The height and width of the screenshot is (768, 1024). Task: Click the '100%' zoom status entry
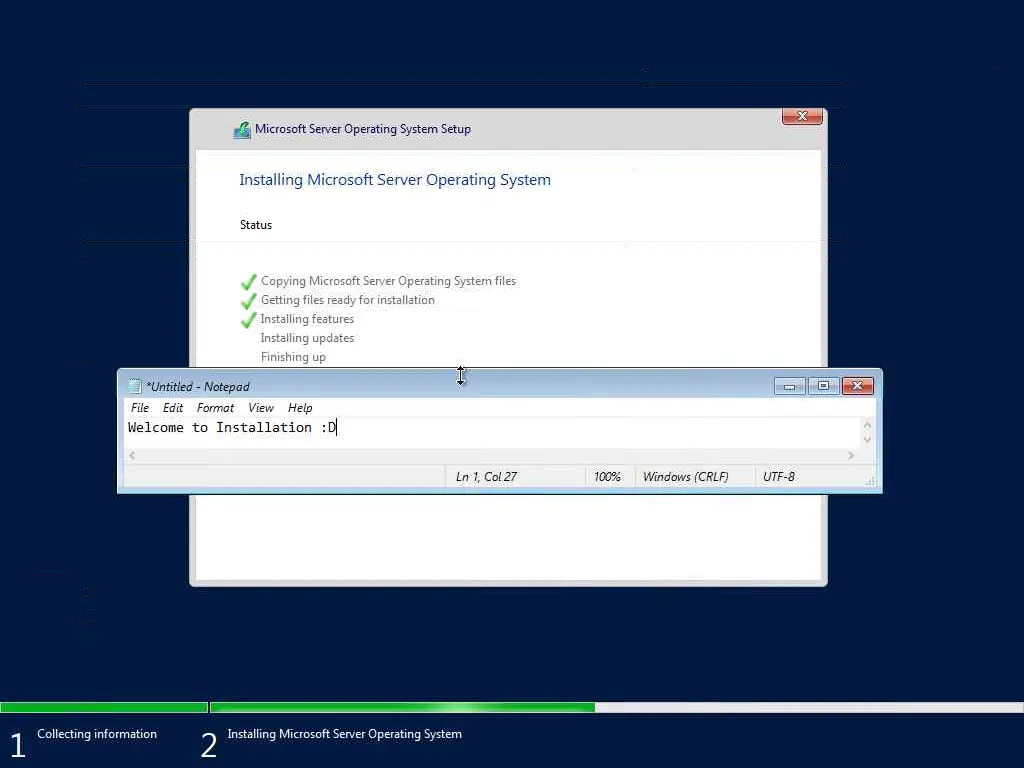click(x=607, y=477)
